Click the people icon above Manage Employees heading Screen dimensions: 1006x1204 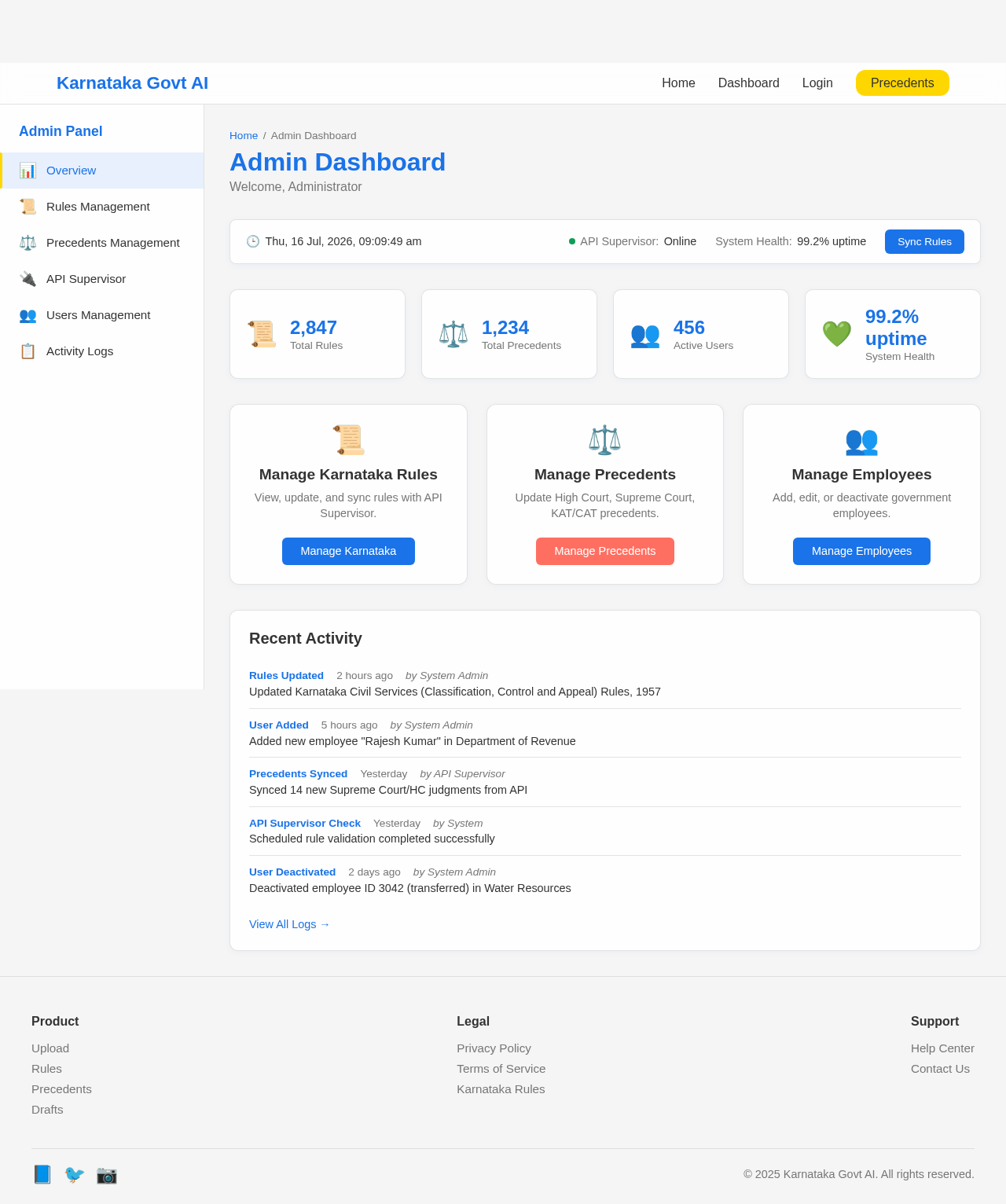point(861,440)
